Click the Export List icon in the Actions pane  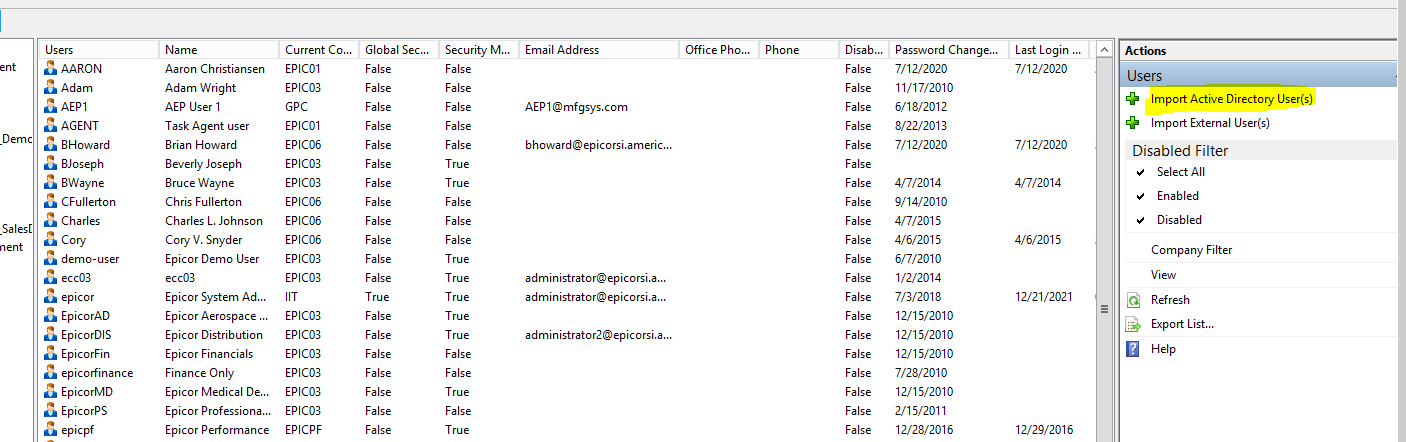click(x=1133, y=324)
